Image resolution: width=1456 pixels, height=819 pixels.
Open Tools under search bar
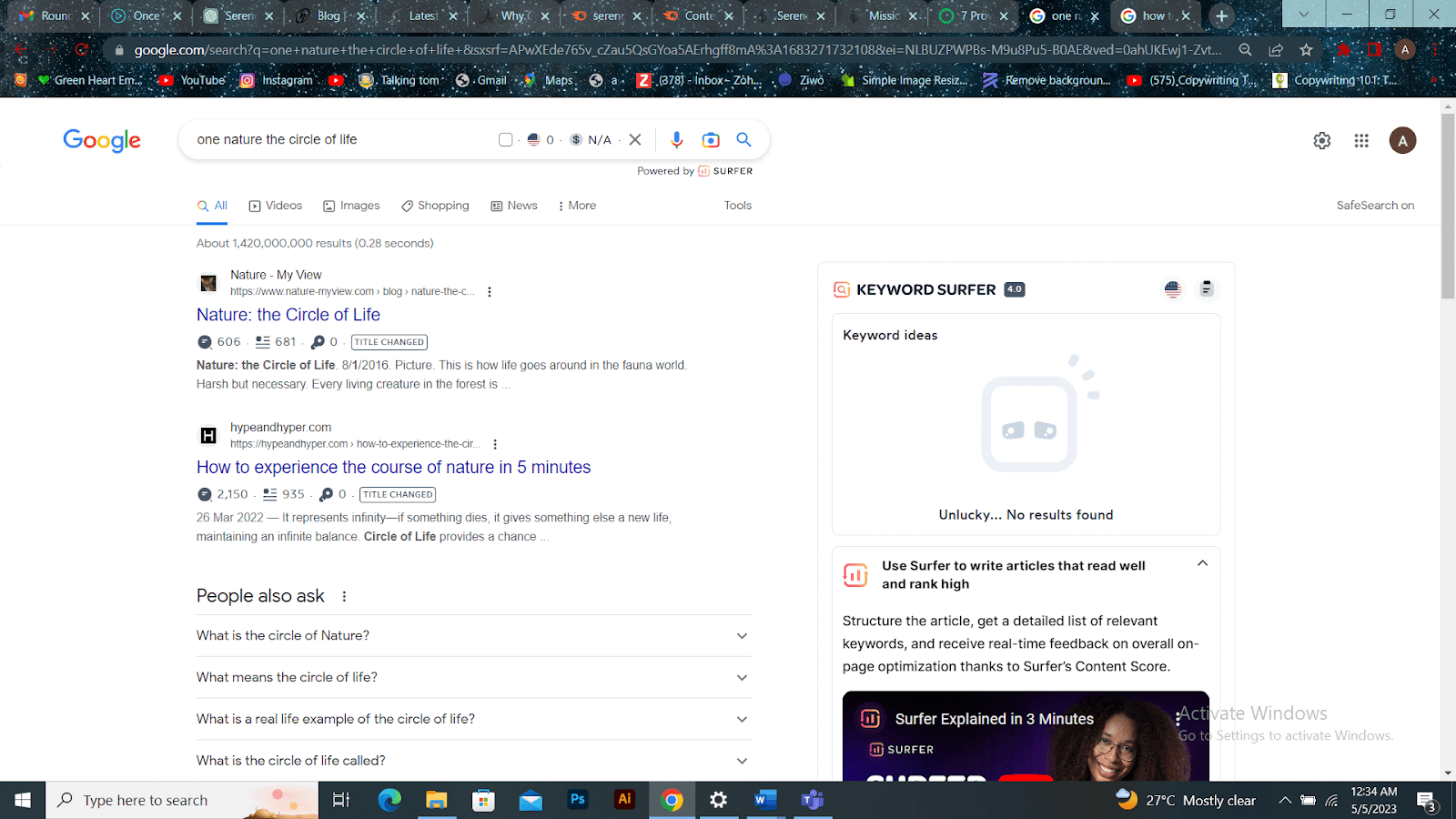click(738, 206)
